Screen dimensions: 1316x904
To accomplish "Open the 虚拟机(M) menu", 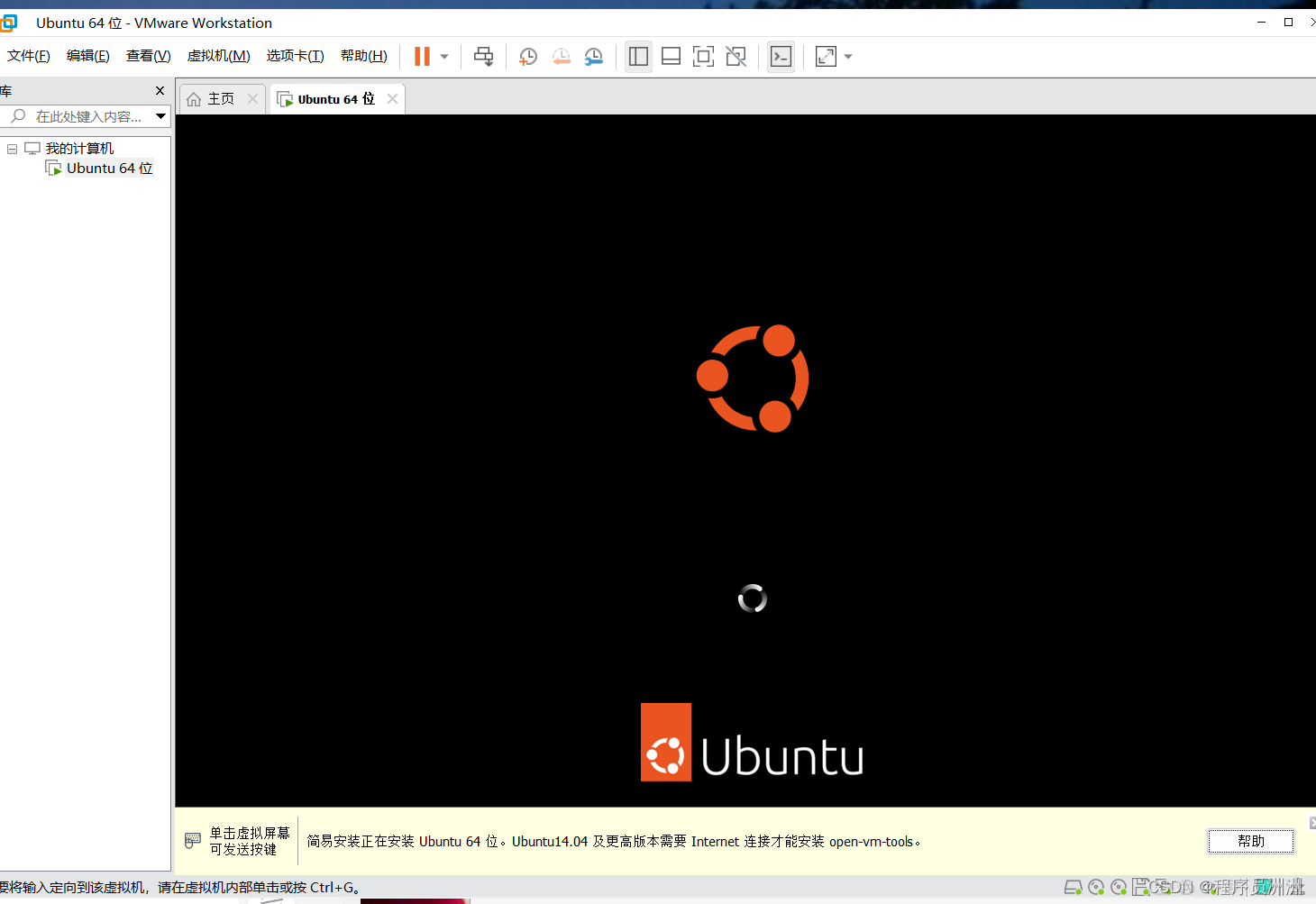I will coord(218,55).
